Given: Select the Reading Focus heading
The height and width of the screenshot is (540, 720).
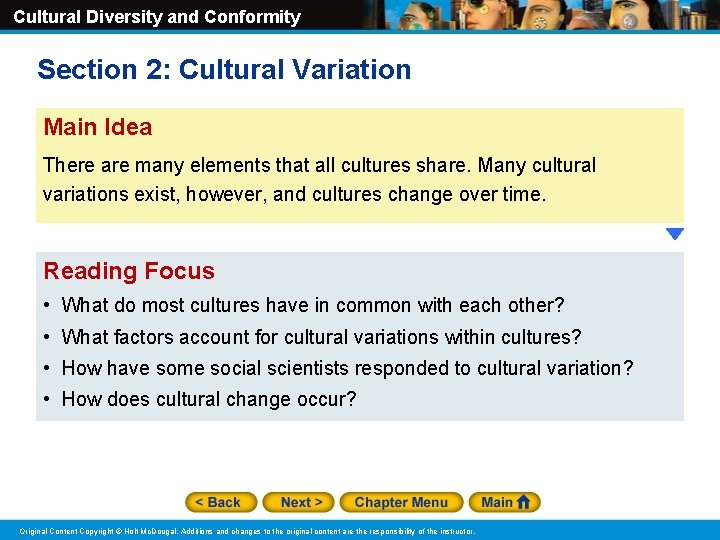Looking at the screenshot, I should coord(129,270).
